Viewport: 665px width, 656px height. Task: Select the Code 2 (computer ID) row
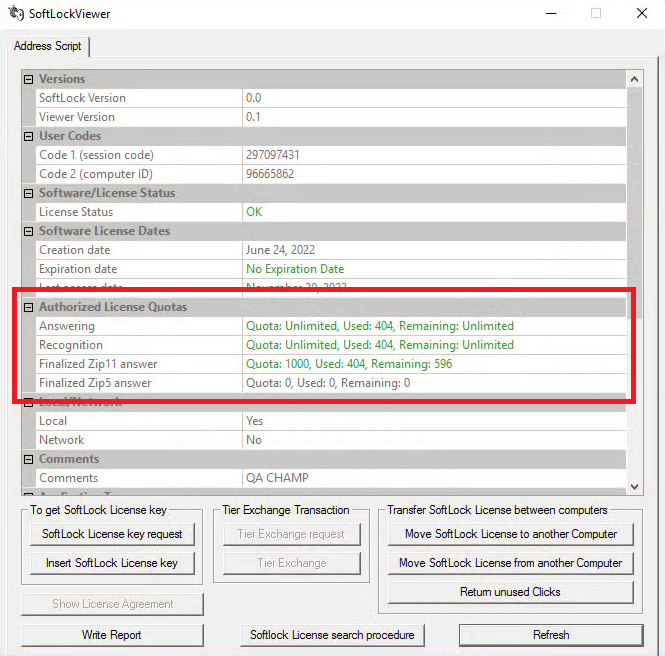331,174
